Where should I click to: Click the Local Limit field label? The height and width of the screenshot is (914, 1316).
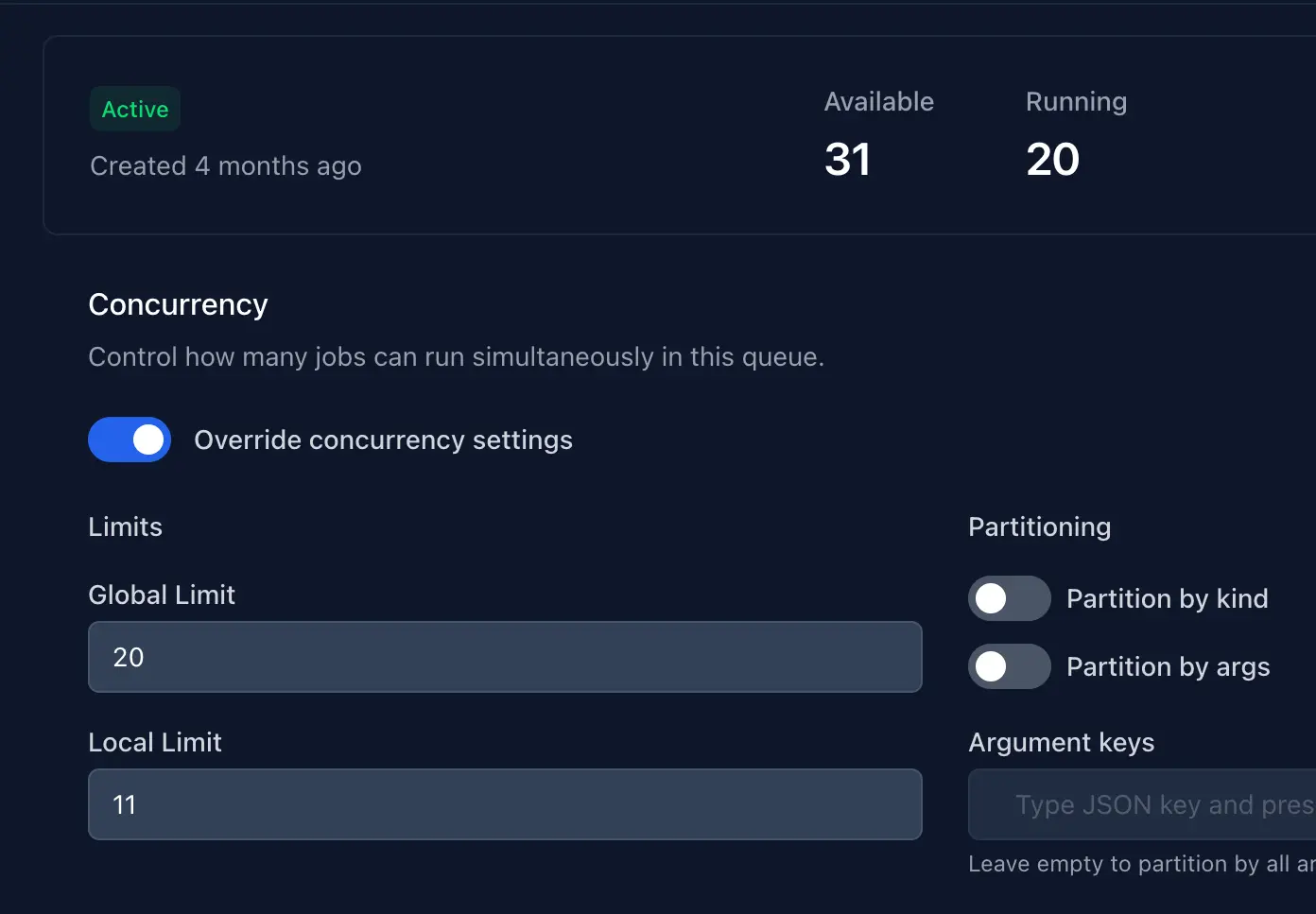point(155,742)
